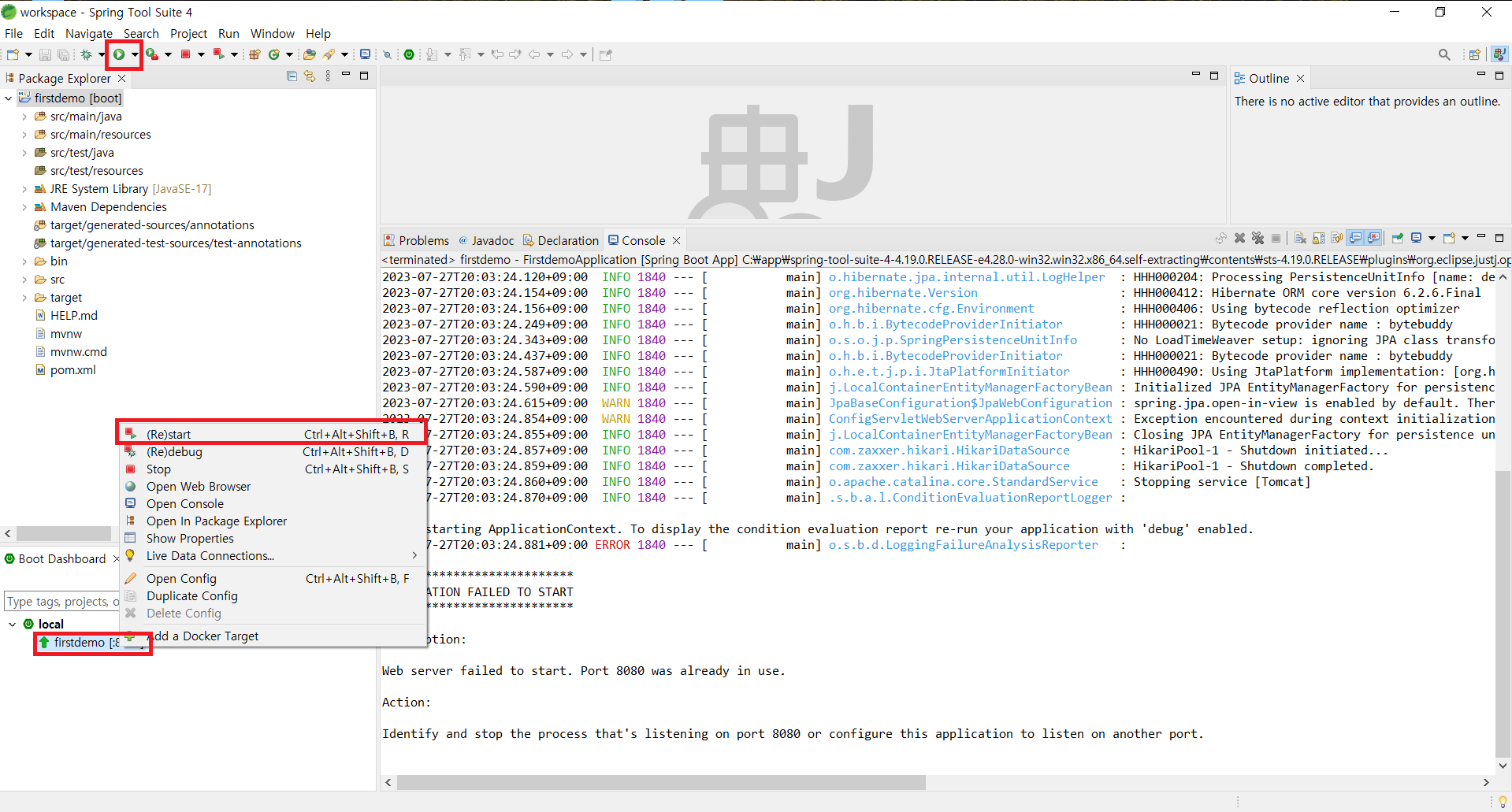
Task: Choose Show Properties menu entry
Action: 272,539
